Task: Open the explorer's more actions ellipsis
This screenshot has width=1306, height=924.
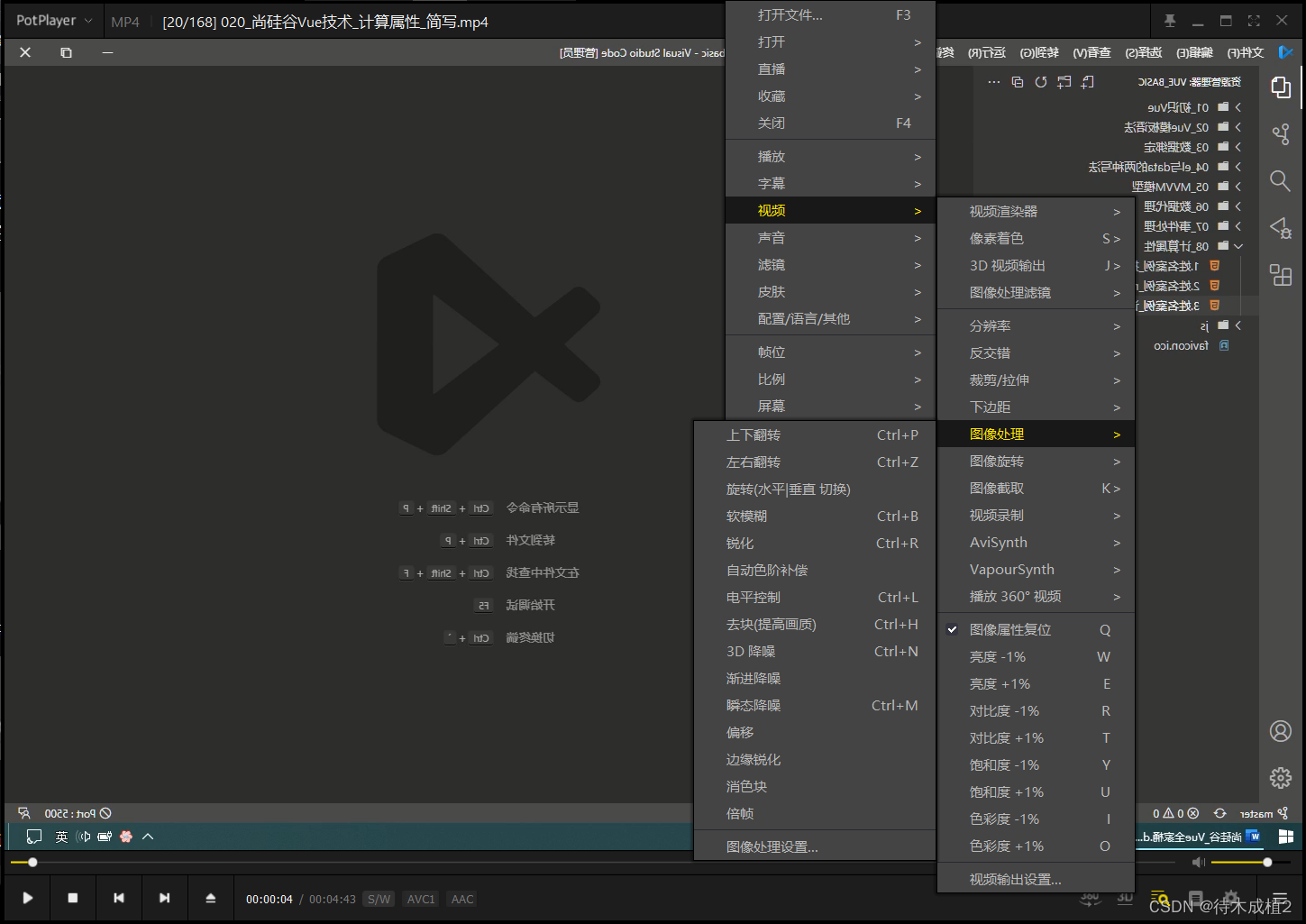Action: coord(994,82)
